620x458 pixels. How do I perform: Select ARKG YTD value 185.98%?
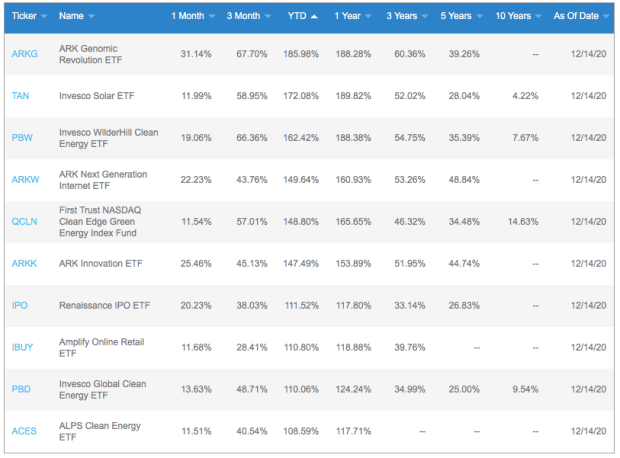301,54
